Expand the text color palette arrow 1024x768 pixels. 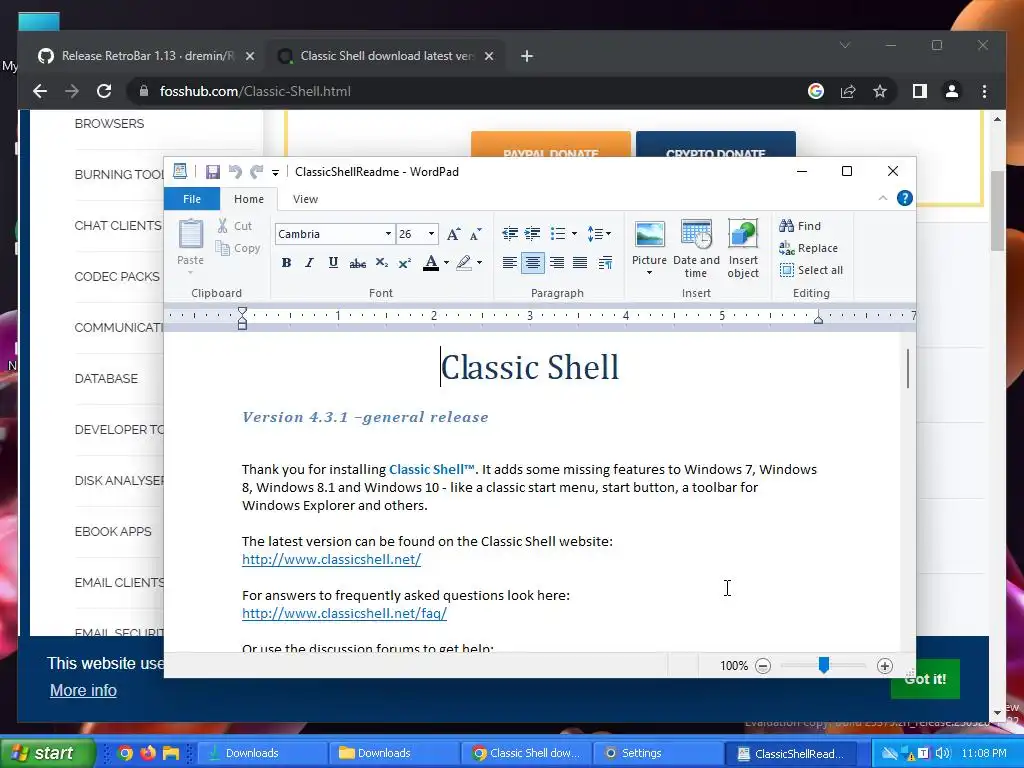click(447, 263)
